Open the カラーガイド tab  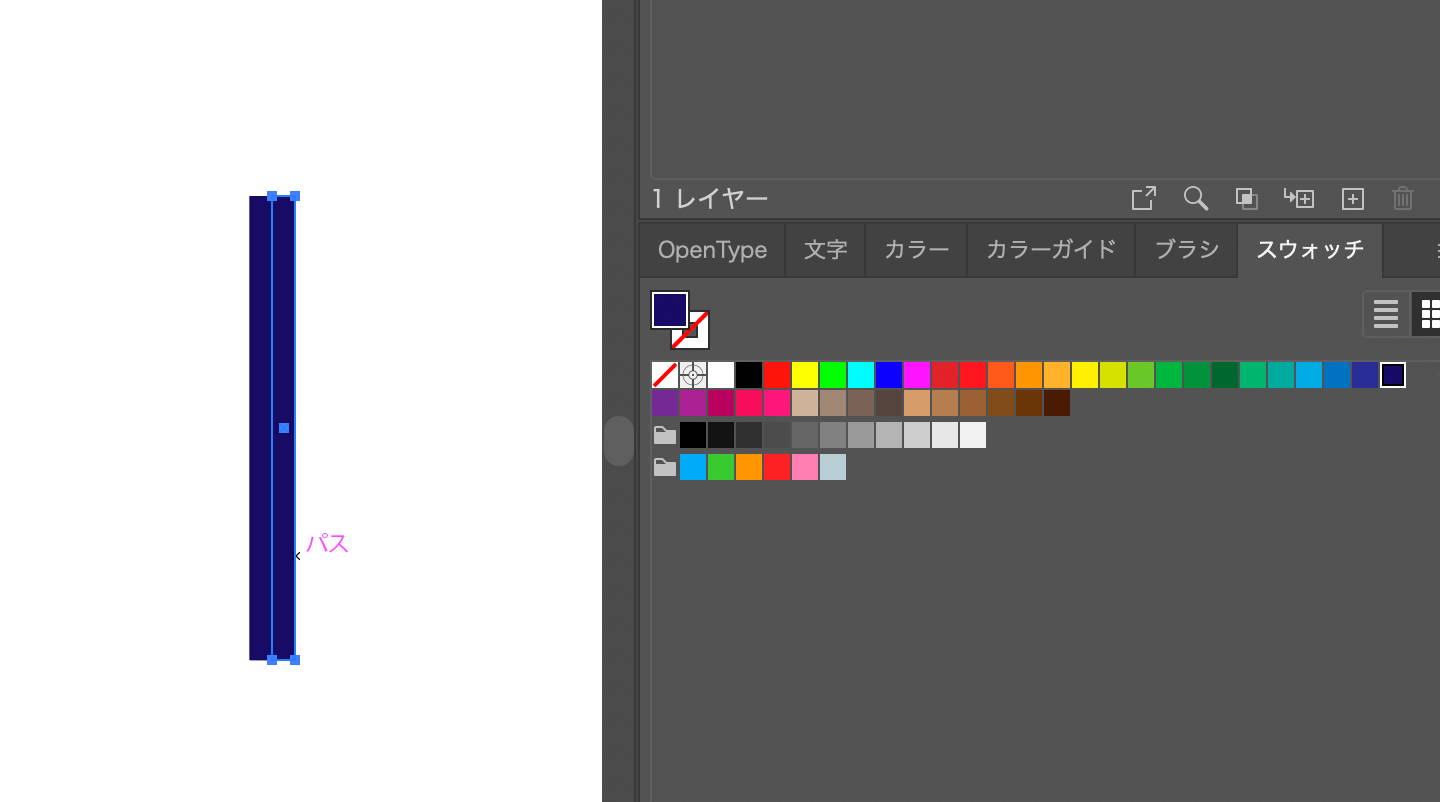click(x=1051, y=250)
